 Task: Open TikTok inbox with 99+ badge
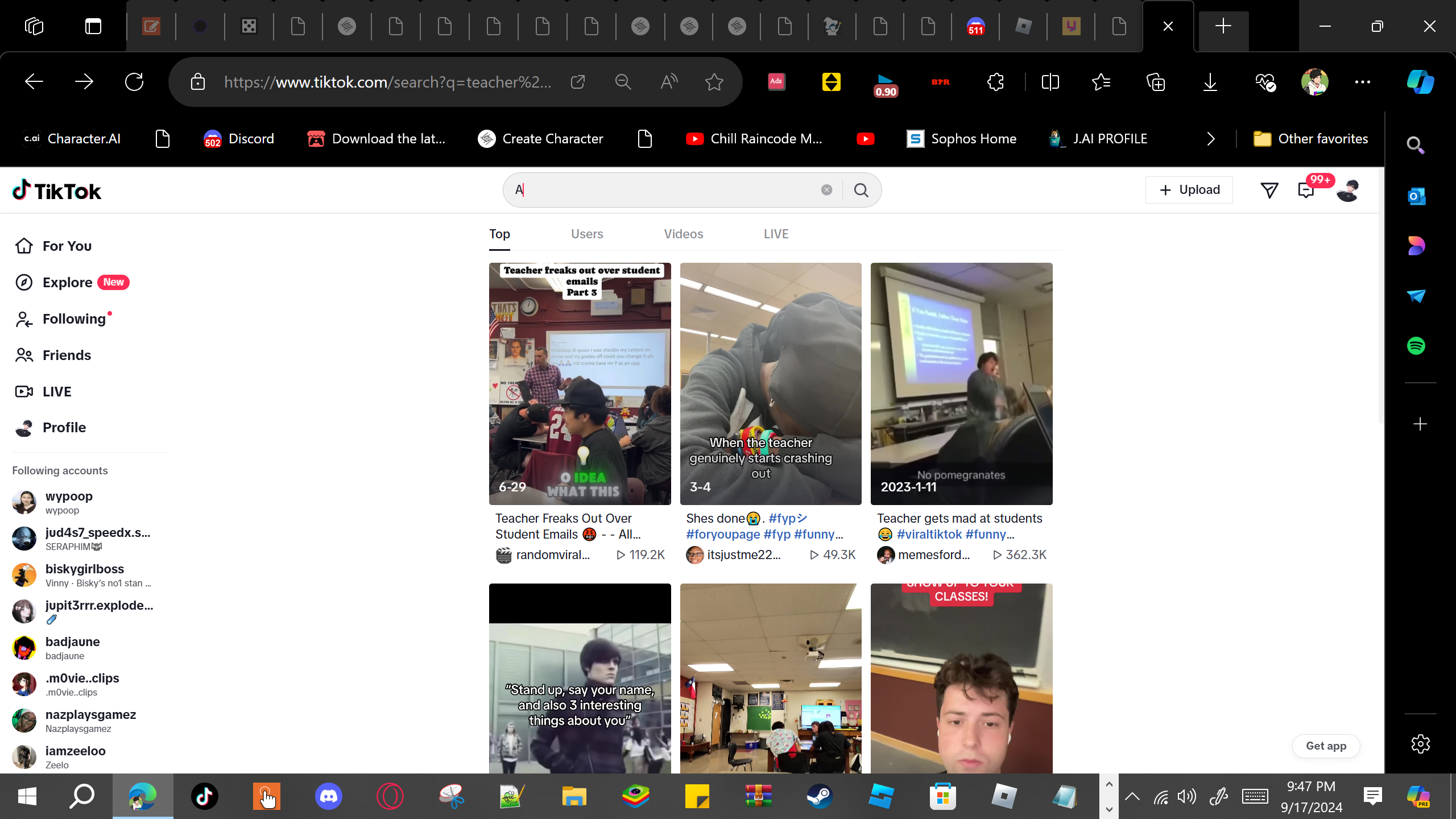pos(1306,190)
